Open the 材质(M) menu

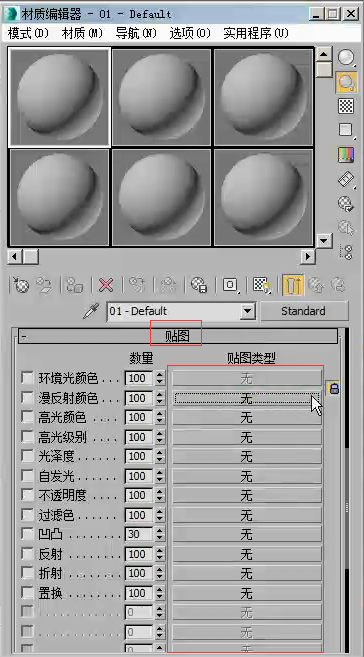[x=83, y=33]
